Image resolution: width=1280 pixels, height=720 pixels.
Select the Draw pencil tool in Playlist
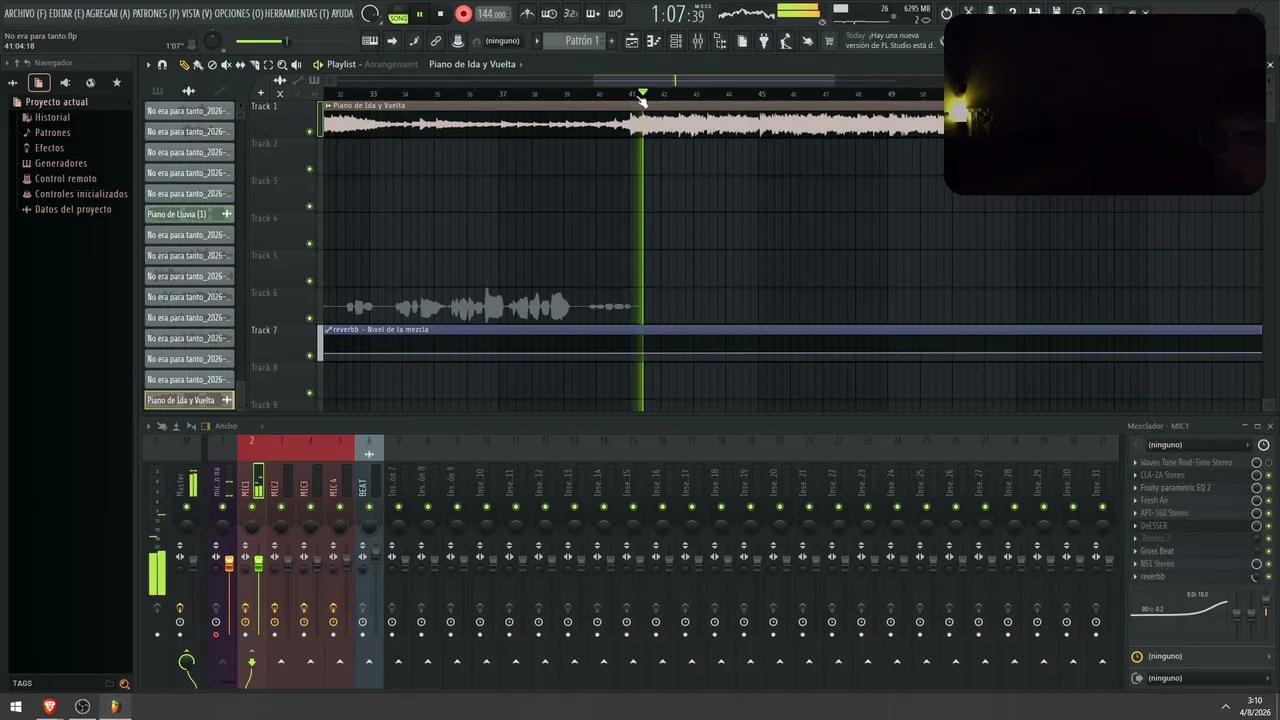tap(184, 65)
